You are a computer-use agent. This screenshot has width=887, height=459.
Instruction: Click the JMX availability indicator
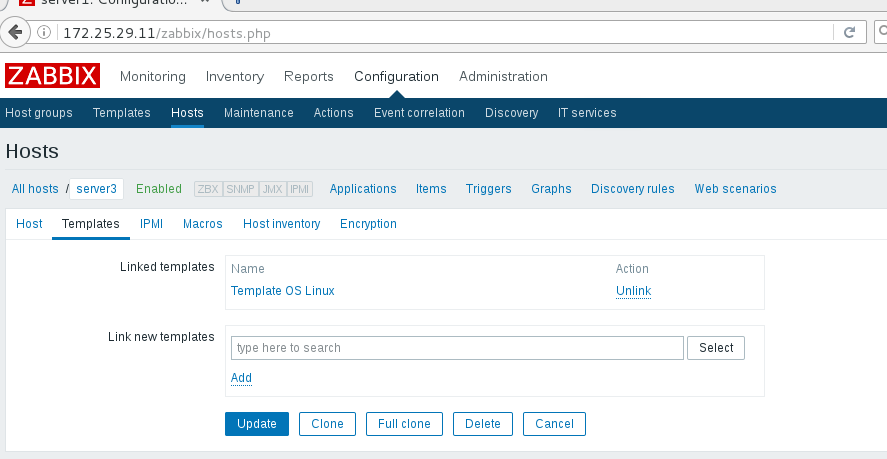tap(273, 189)
